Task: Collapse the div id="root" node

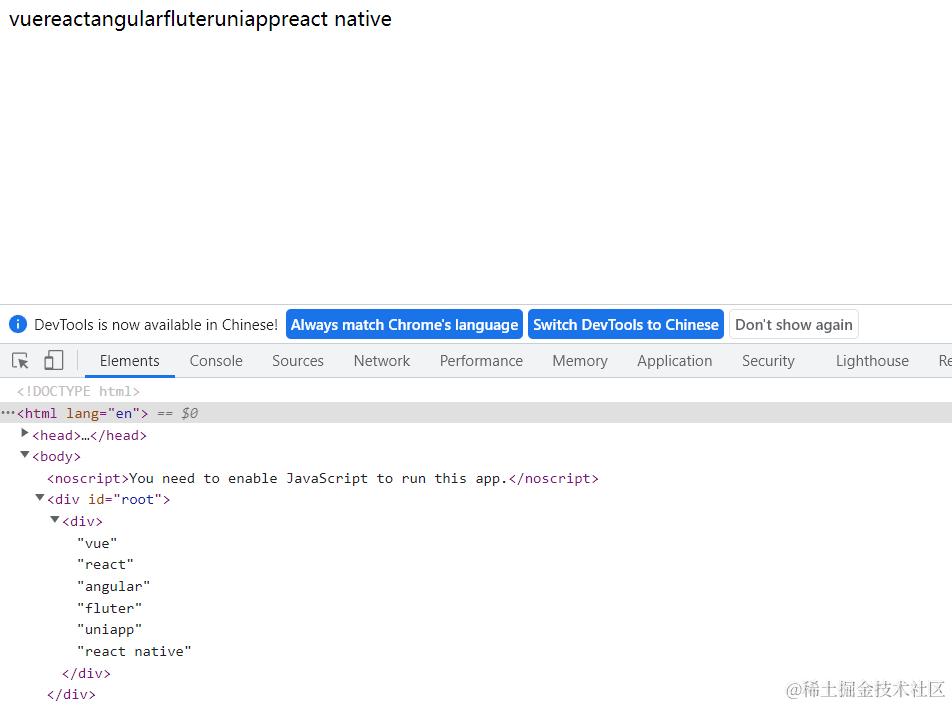Action: click(40, 498)
